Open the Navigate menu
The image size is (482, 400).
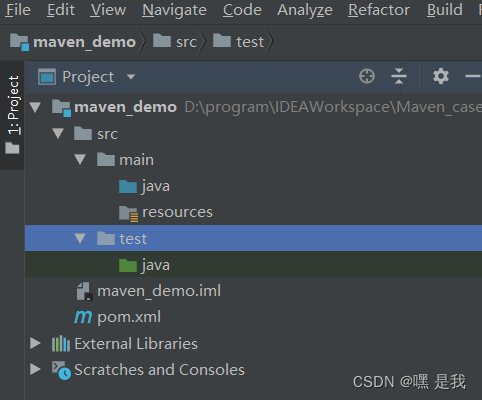tap(174, 10)
